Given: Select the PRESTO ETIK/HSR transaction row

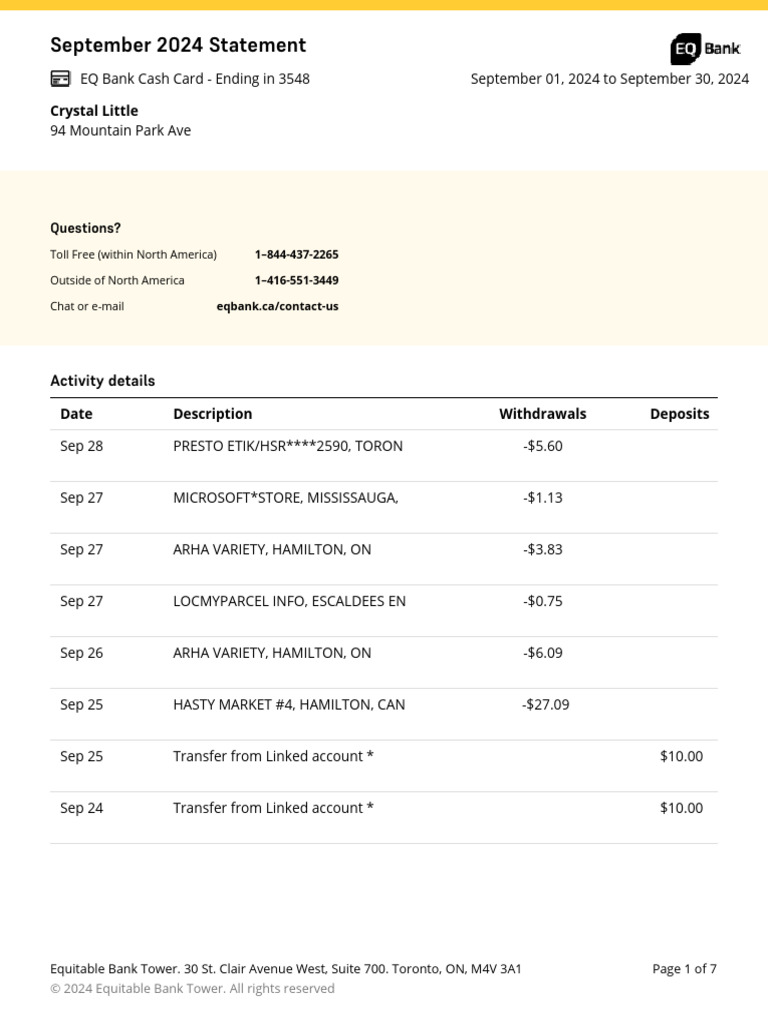Looking at the screenshot, I should 288,446.
